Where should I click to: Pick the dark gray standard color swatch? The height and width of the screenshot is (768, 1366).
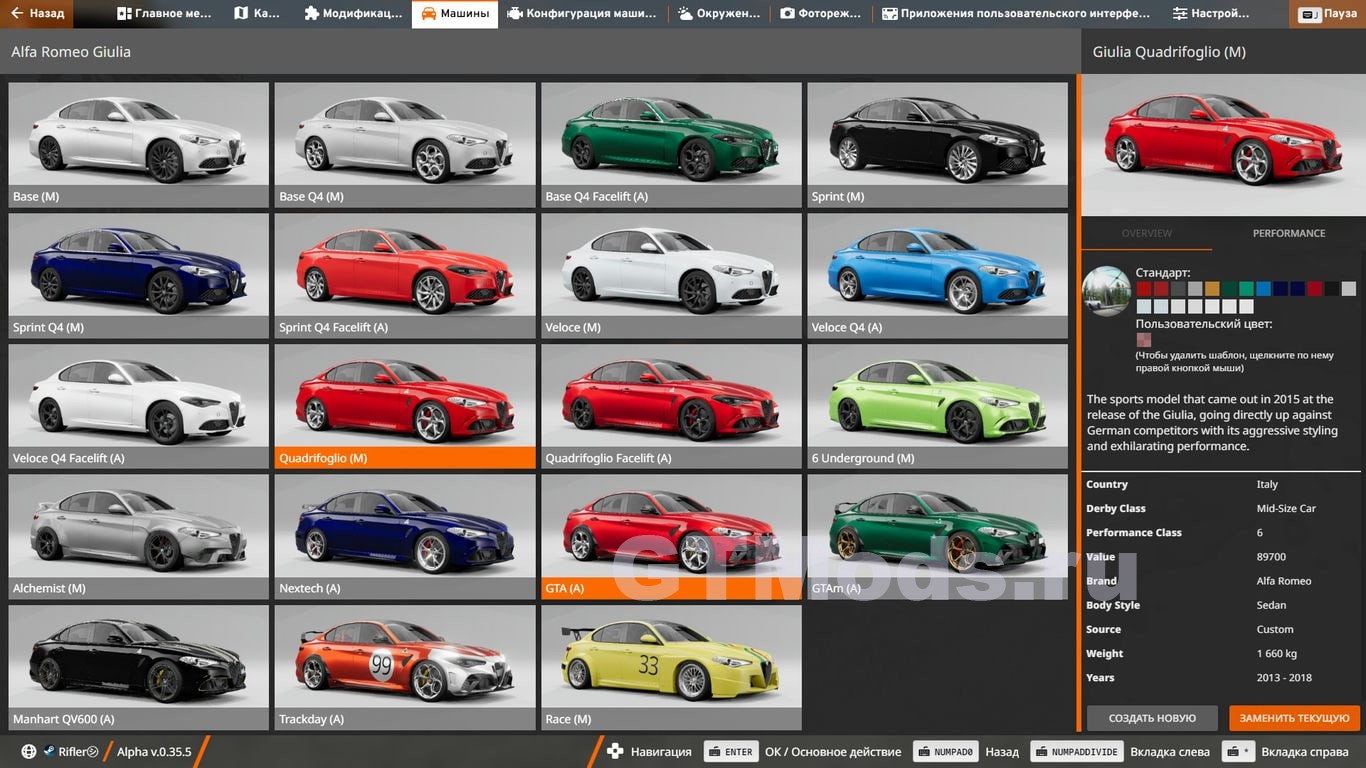coord(1178,289)
